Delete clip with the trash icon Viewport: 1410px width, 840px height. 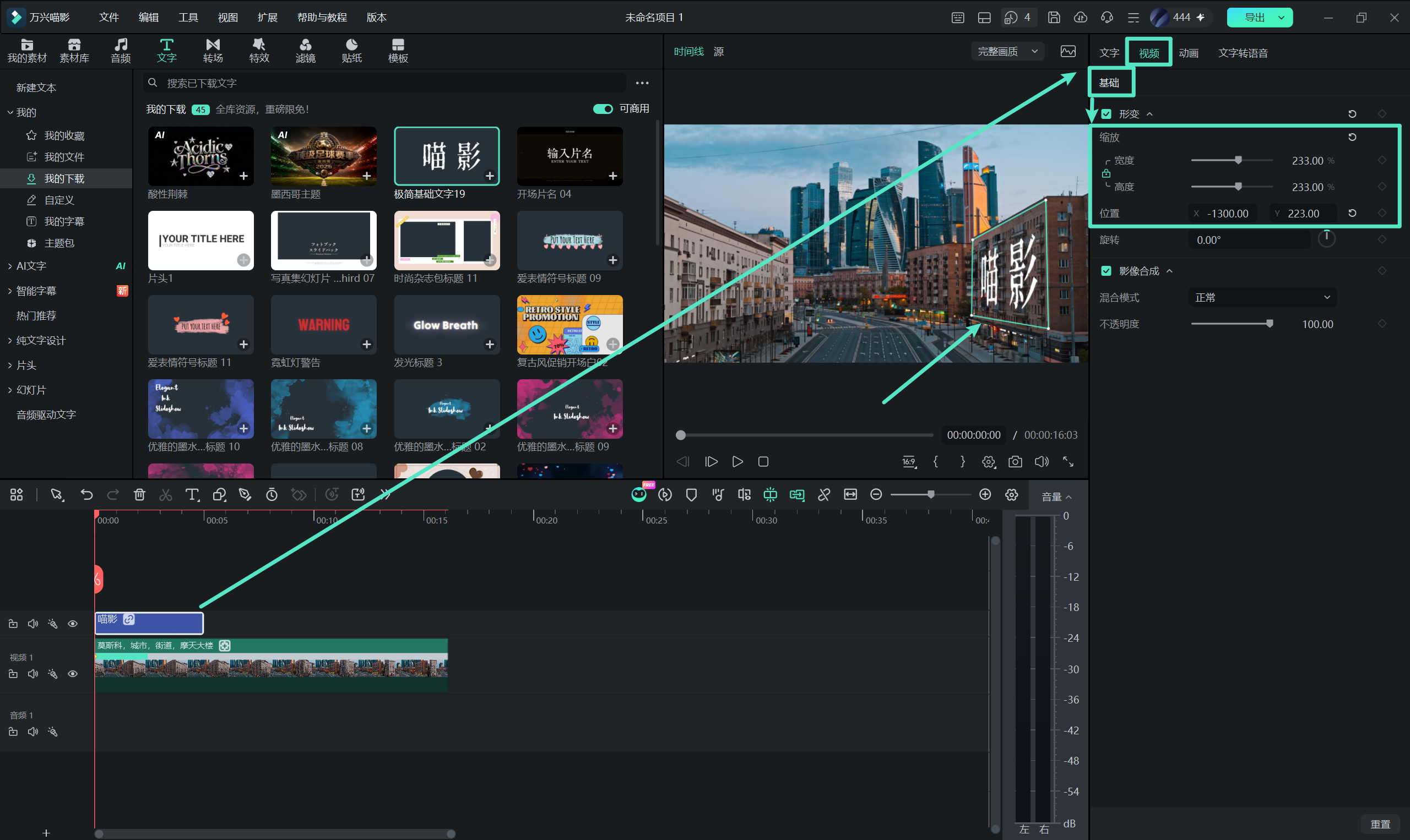tap(139, 495)
